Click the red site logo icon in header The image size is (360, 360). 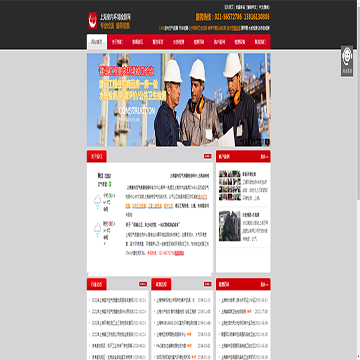92,20
